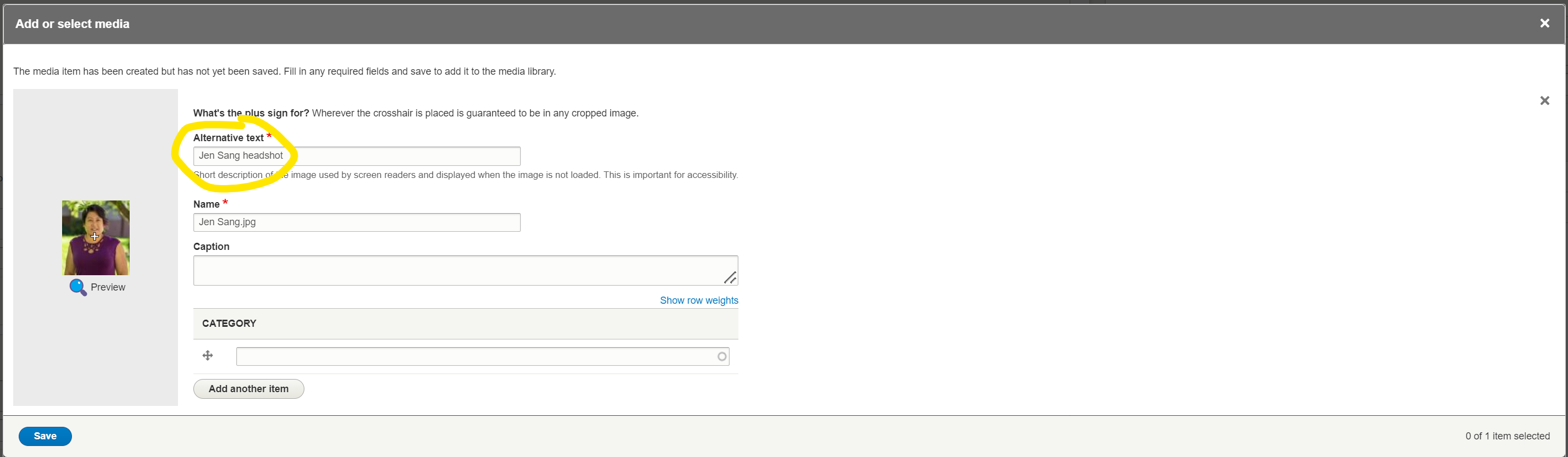Toggle Show row weights
The image size is (1568, 457).
699,300
